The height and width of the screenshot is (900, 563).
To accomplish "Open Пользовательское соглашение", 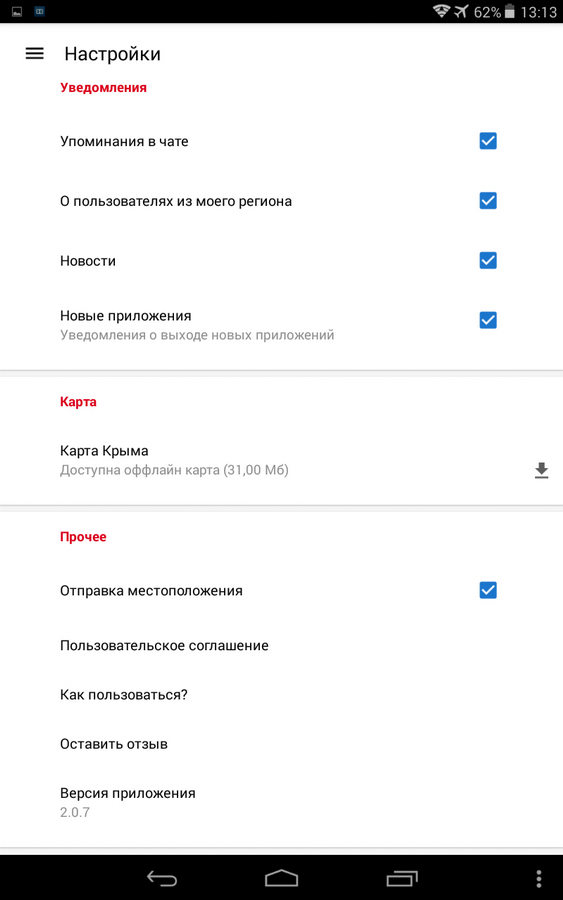I will (x=281, y=646).
